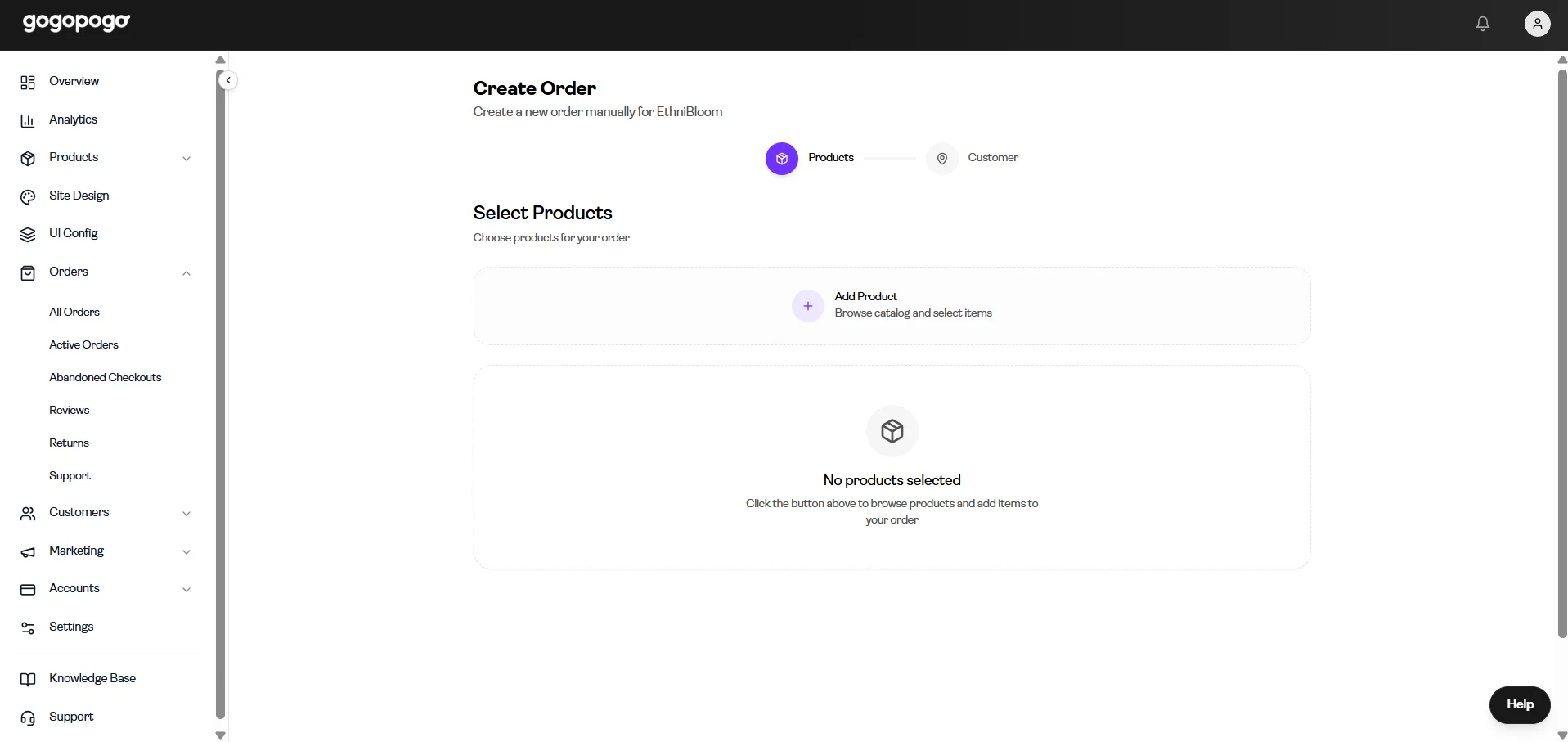
Task: Open Abandoned Checkouts page
Action: click(106, 377)
